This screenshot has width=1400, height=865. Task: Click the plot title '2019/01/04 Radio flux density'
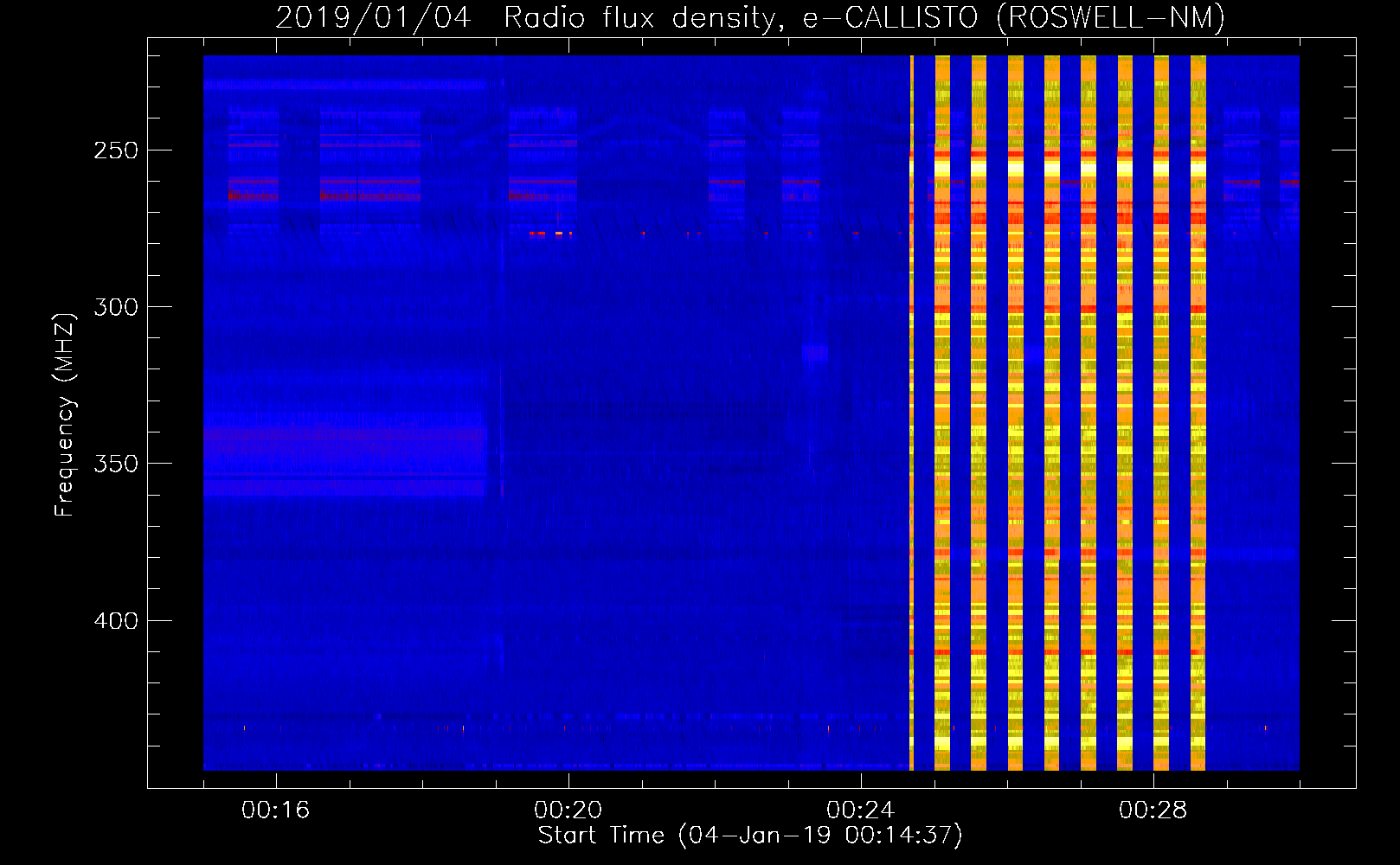(749, 18)
